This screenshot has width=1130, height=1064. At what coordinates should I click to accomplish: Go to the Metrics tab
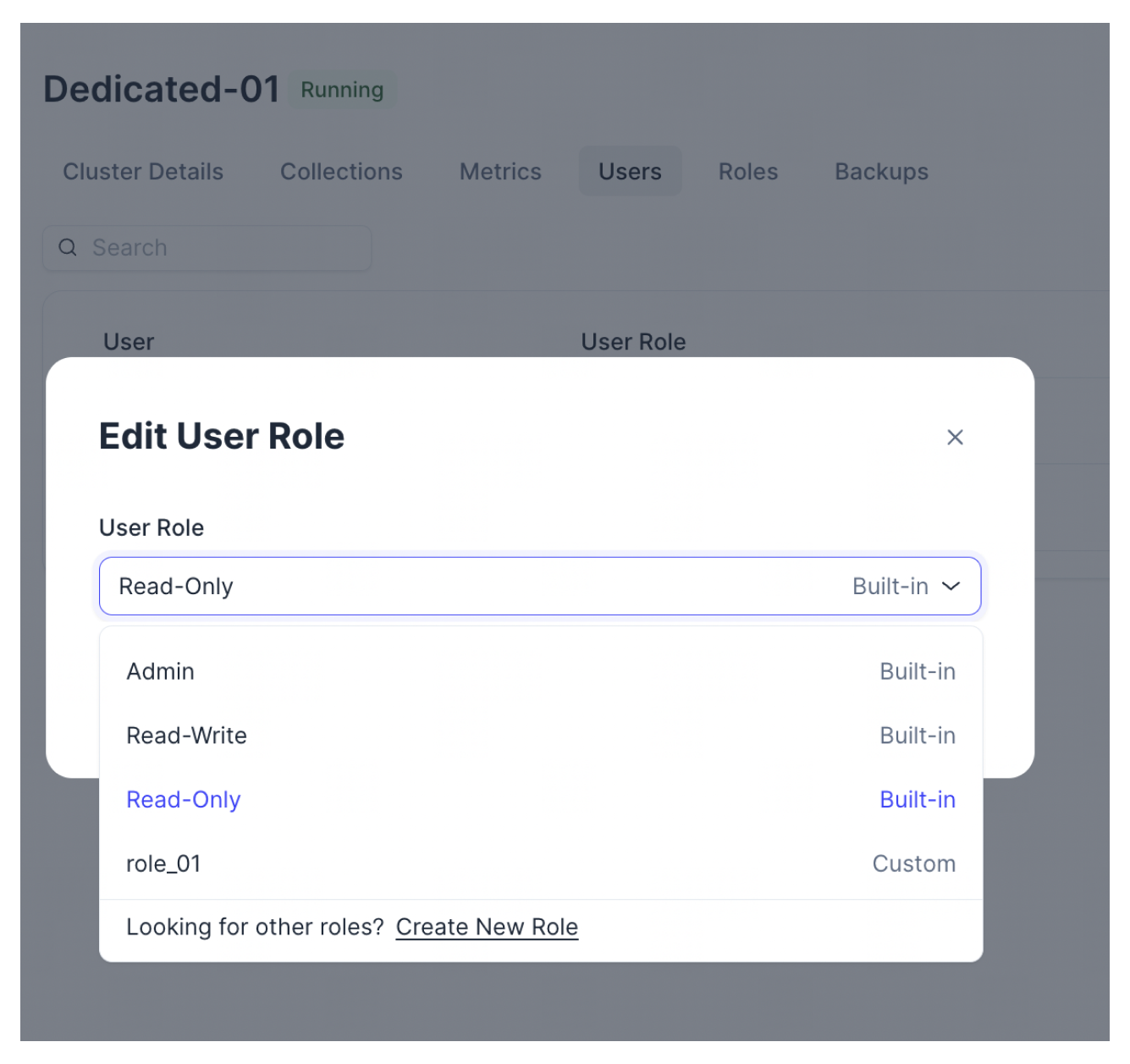(x=500, y=172)
